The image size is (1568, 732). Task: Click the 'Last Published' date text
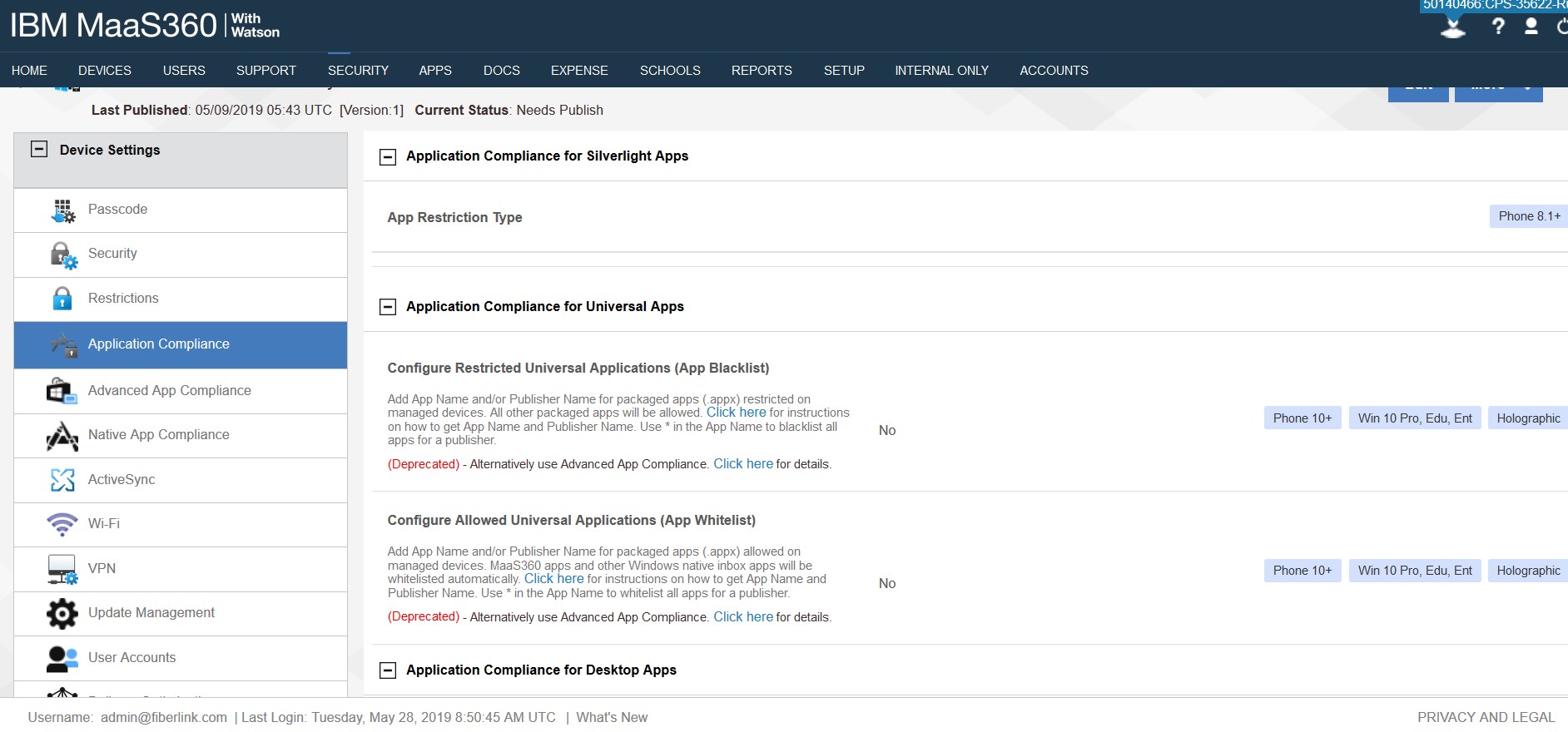(211, 111)
